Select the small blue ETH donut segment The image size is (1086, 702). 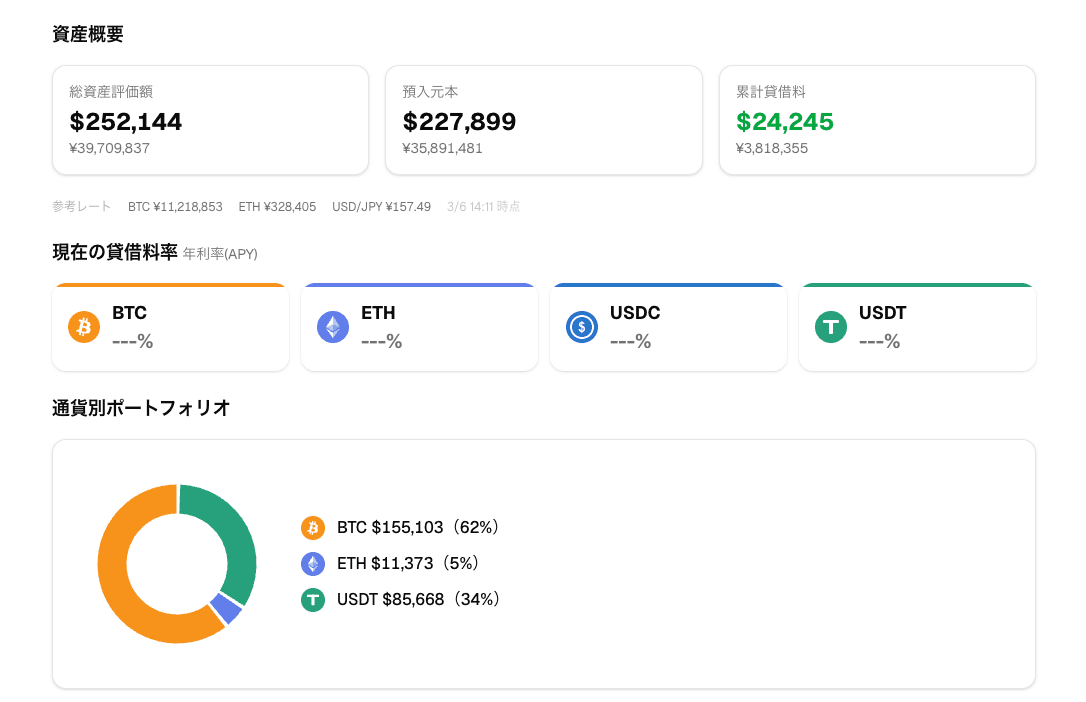click(226, 608)
